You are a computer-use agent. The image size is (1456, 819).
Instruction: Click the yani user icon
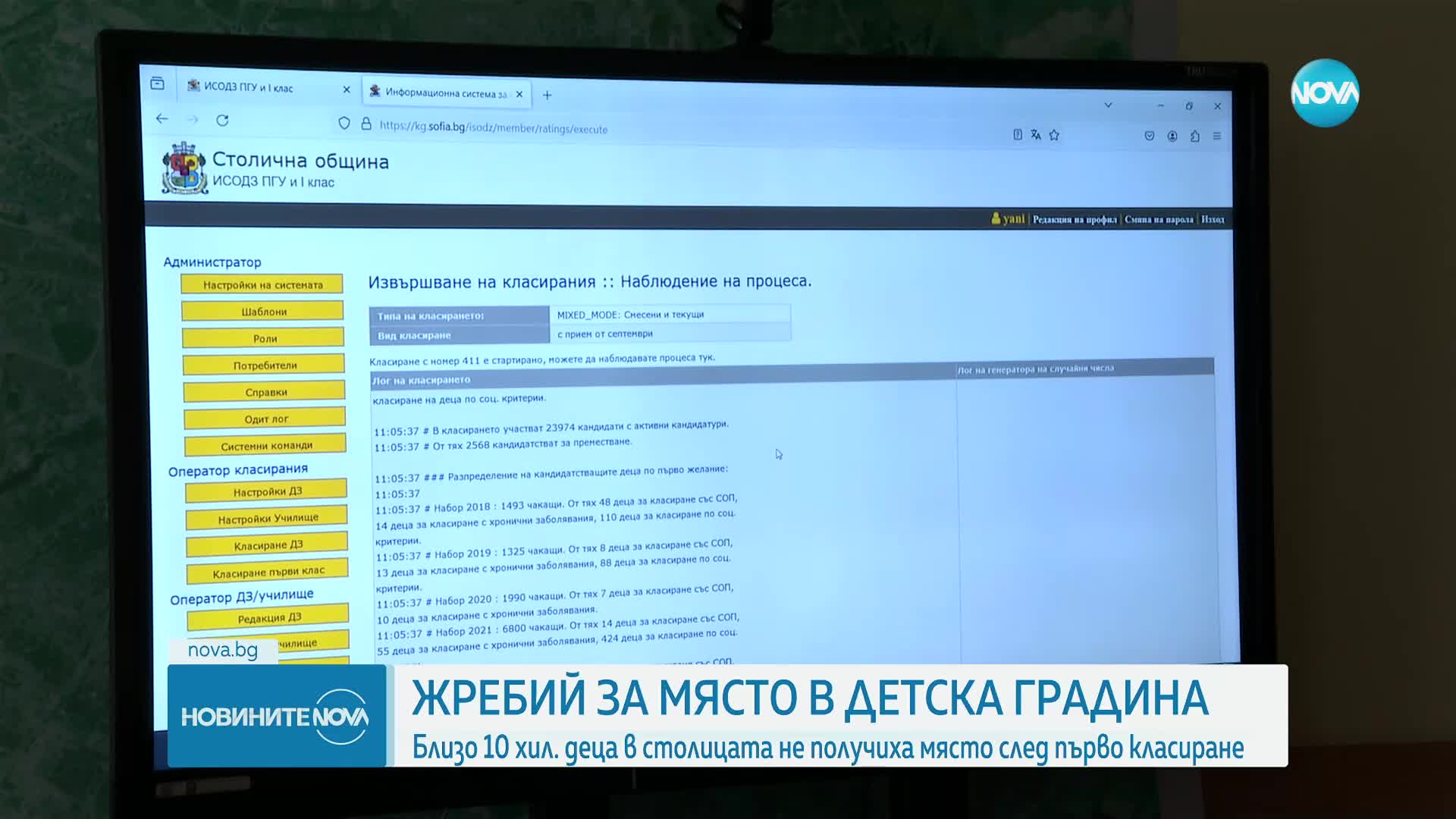pos(996,218)
